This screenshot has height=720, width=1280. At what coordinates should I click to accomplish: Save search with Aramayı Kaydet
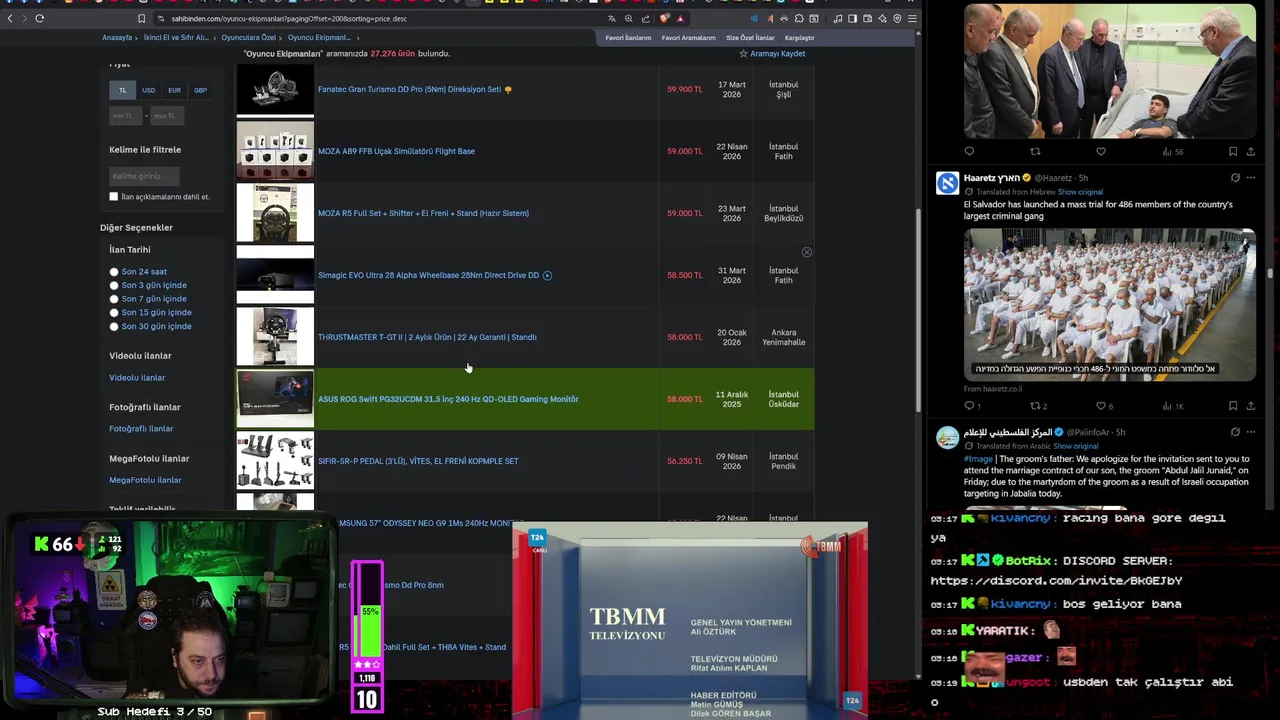[777, 53]
